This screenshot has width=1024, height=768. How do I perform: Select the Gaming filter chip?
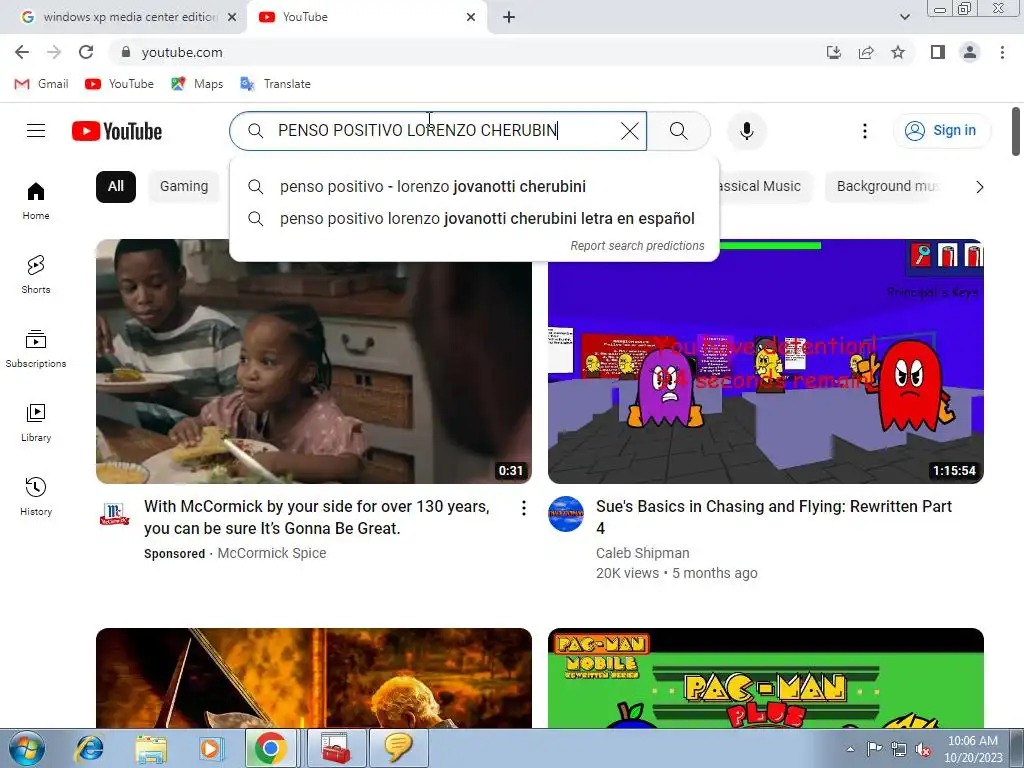184,187
